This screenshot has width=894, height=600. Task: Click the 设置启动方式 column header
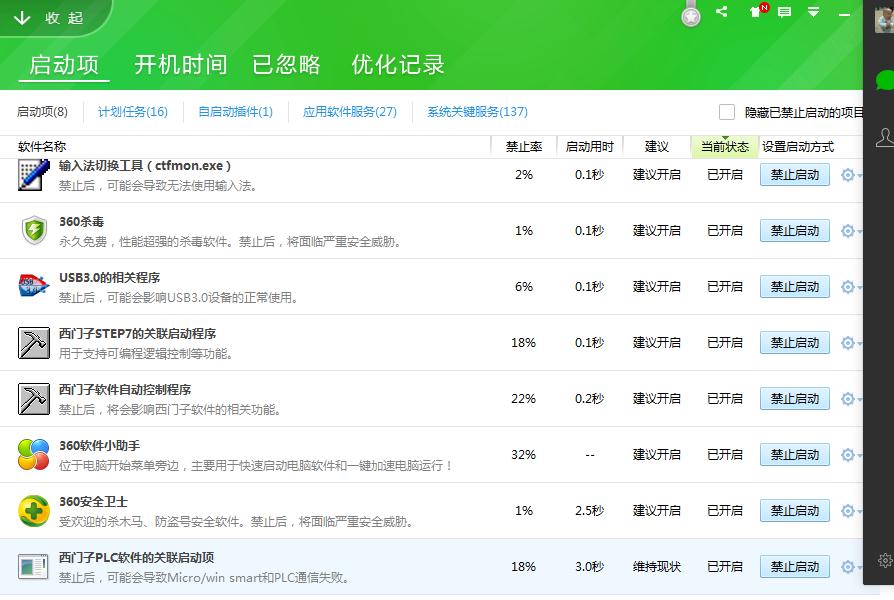(798, 147)
